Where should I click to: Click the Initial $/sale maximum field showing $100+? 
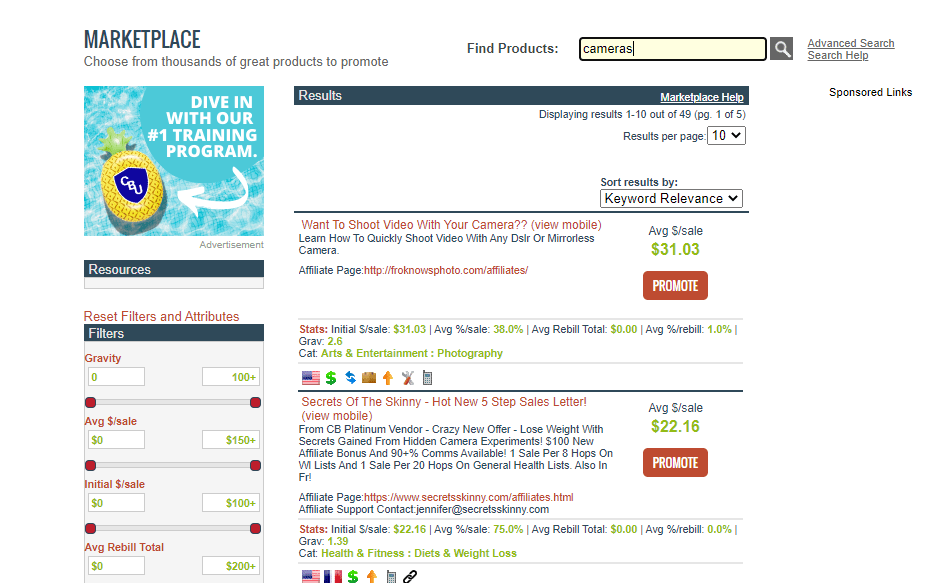pos(231,503)
